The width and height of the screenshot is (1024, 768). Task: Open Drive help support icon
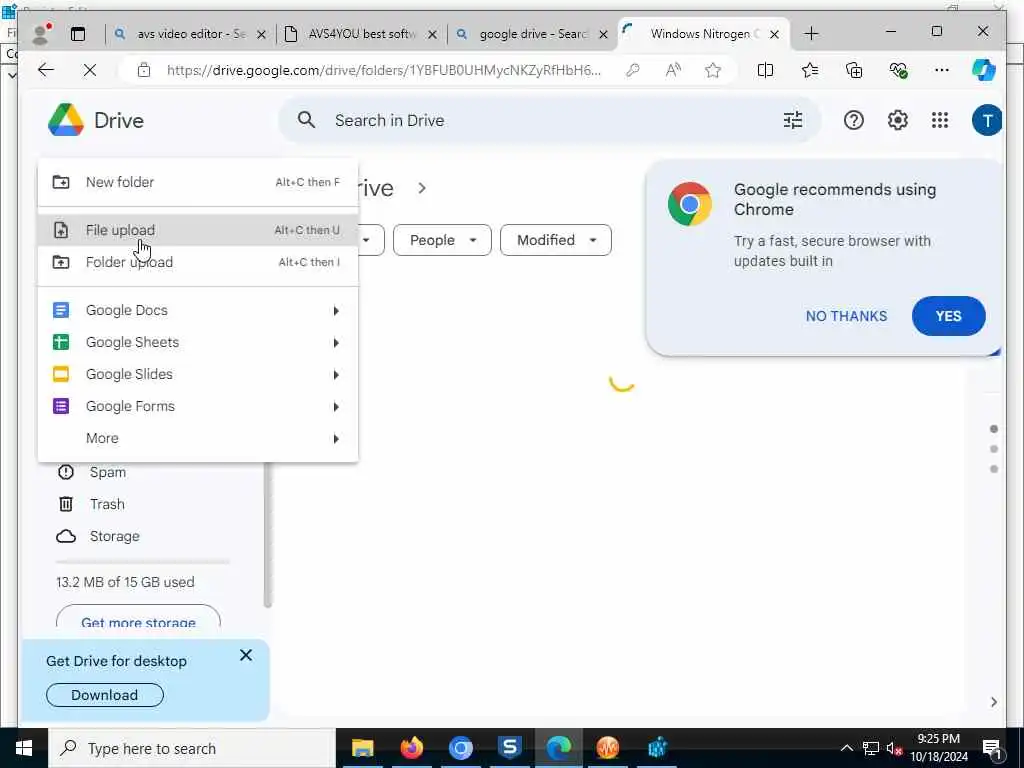pos(854,120)
